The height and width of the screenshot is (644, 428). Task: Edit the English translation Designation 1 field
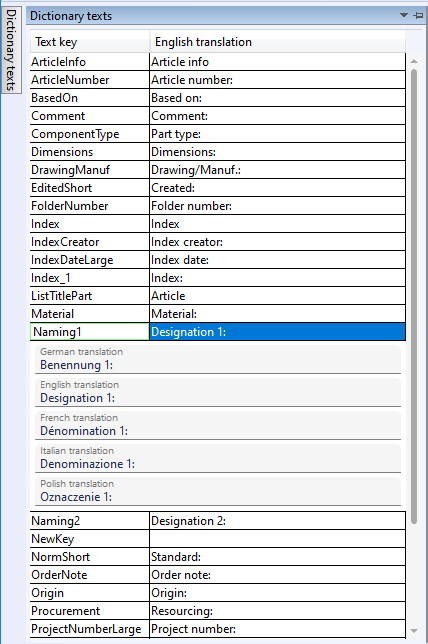point(218,392)
